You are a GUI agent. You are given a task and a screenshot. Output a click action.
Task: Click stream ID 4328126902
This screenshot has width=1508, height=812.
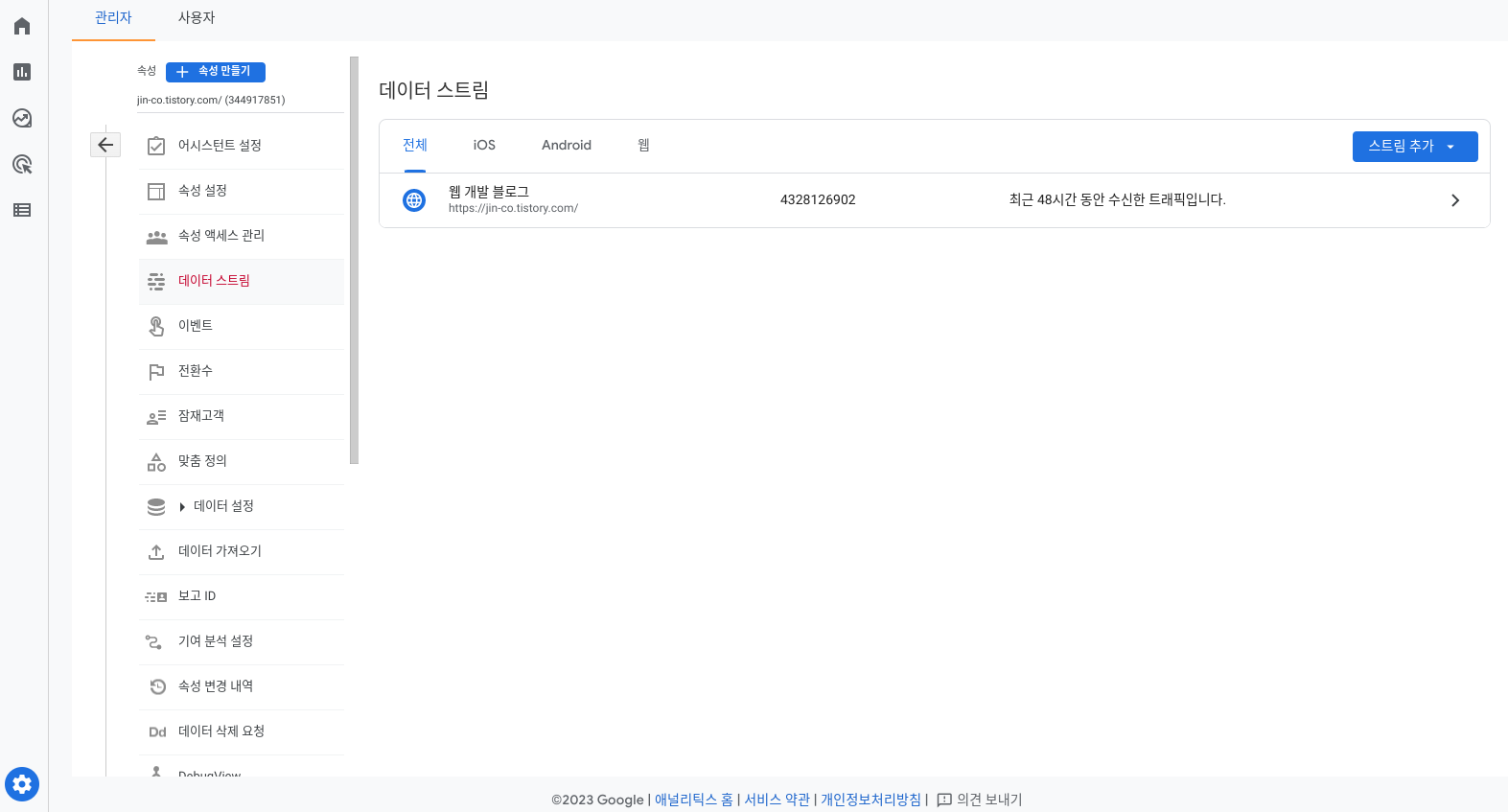(x=818, y=200)
